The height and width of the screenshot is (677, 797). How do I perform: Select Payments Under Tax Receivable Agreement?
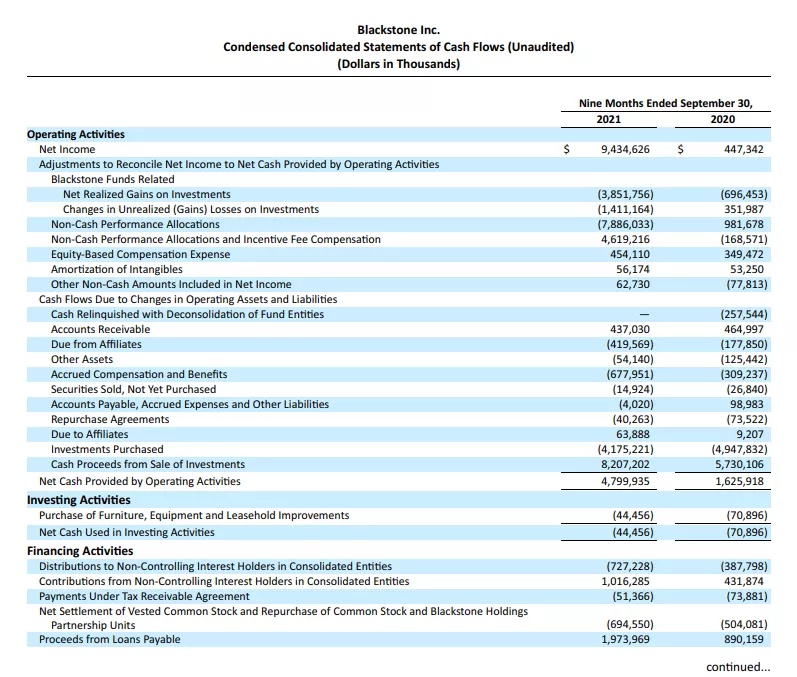144,596
